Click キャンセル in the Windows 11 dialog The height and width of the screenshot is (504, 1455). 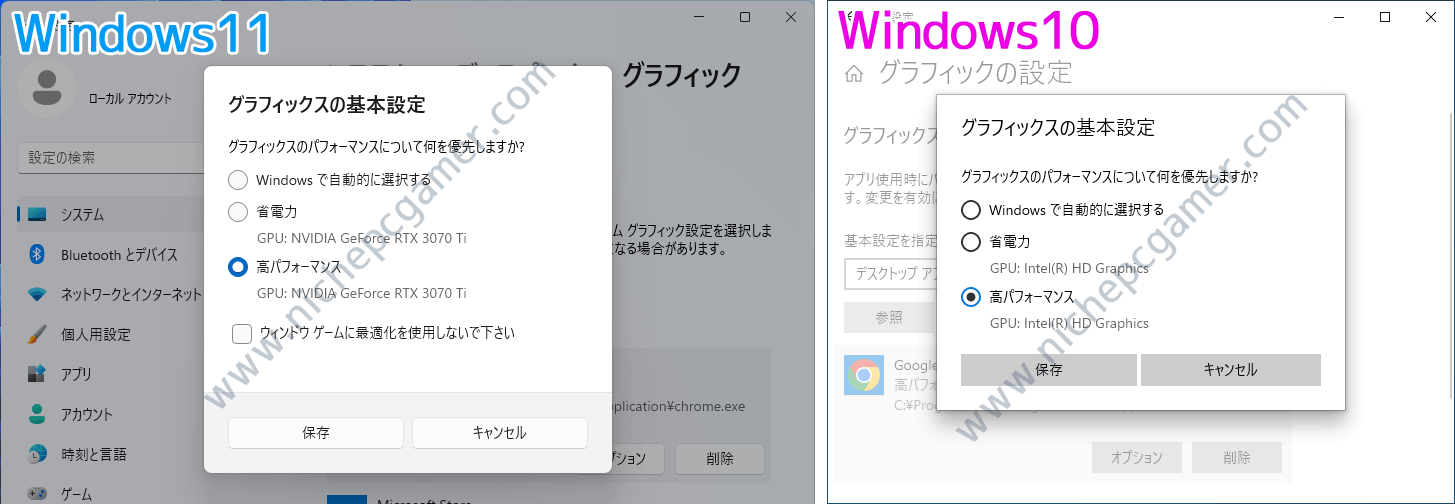pyautogui.click(x=499, y=433)
